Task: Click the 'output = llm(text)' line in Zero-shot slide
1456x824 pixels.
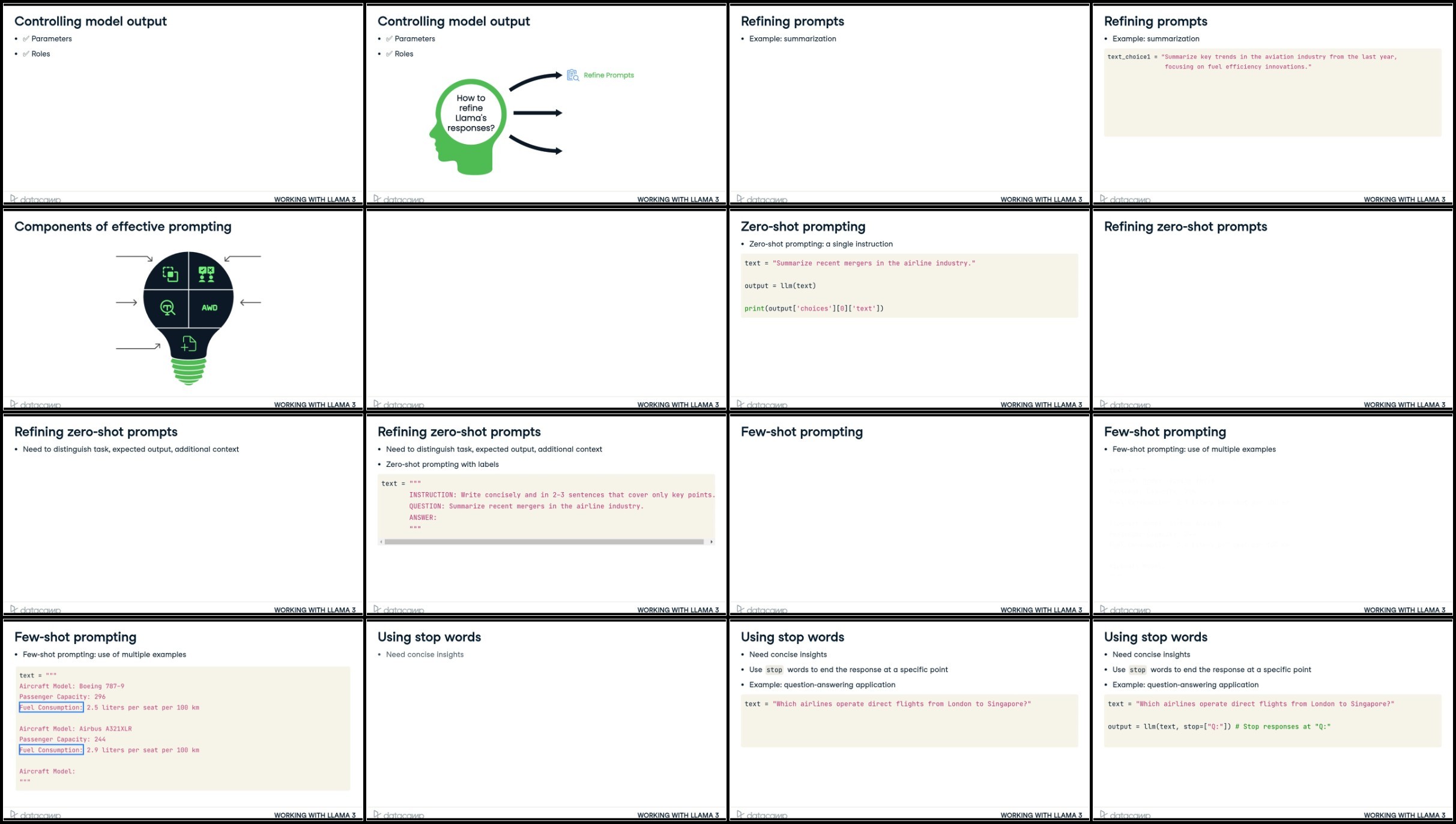Action: pos(780,286)
